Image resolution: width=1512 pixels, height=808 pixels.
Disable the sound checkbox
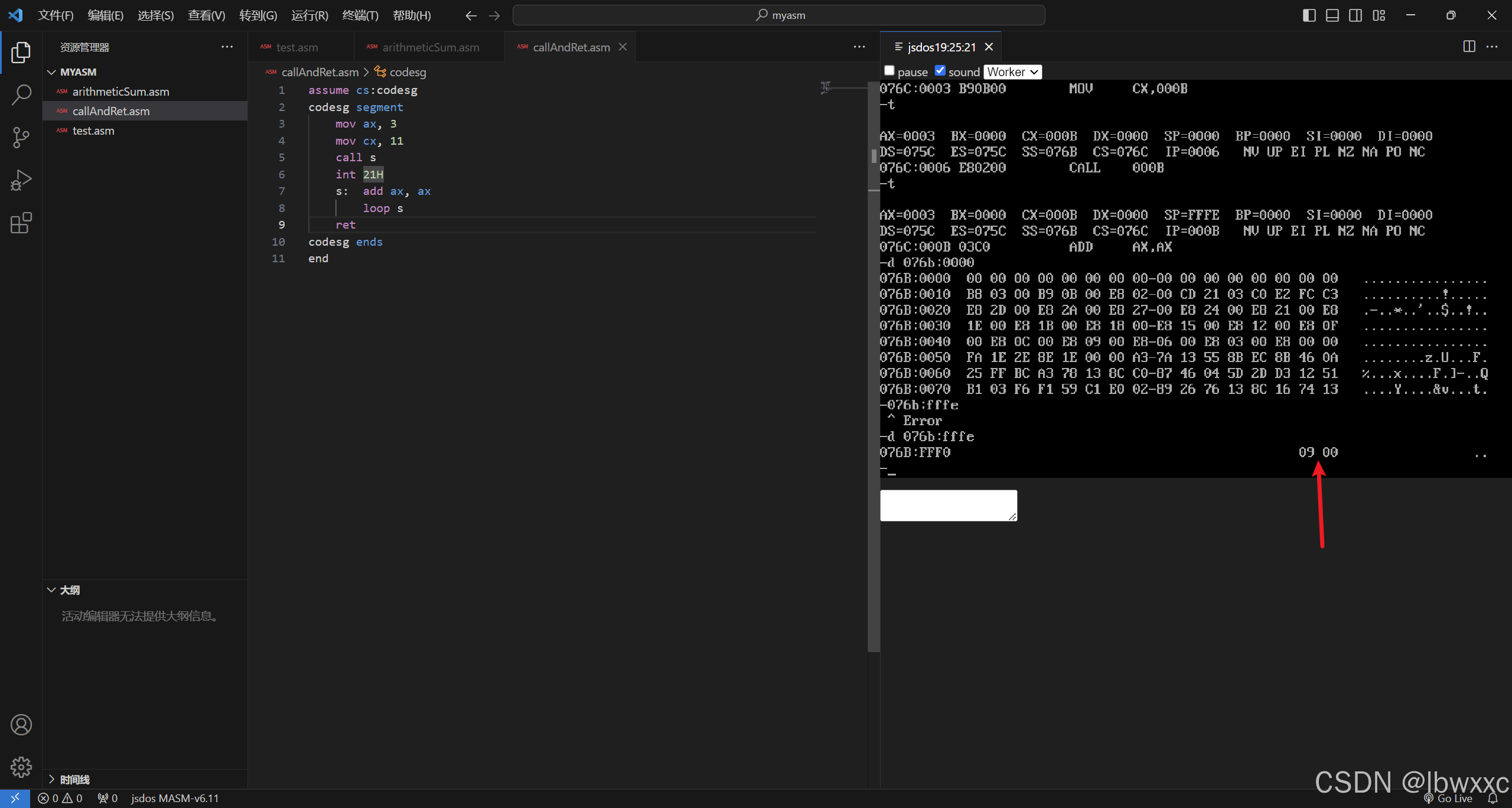tap(940, 71)
